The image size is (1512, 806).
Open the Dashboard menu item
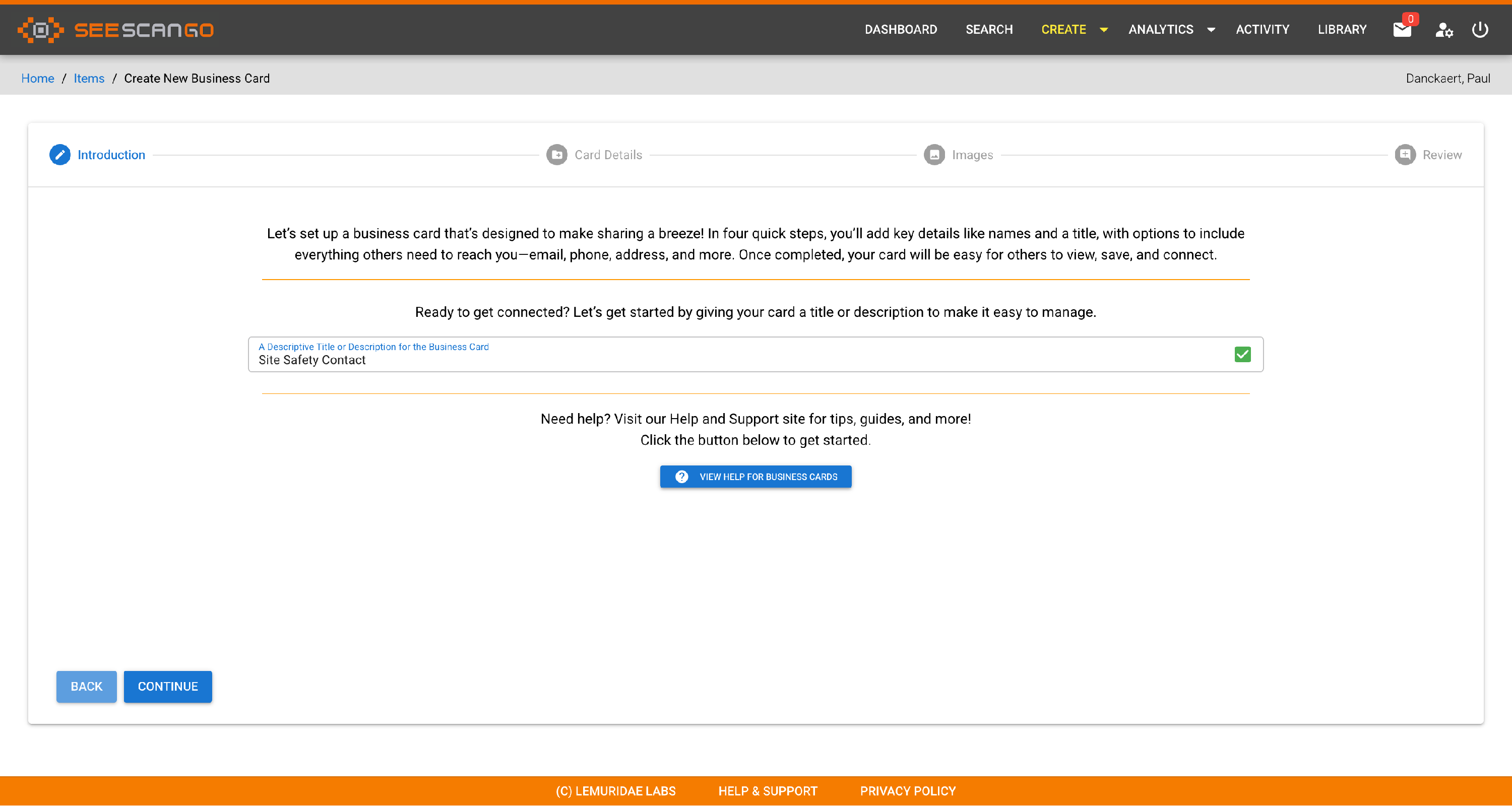click(x=900, y=29)
